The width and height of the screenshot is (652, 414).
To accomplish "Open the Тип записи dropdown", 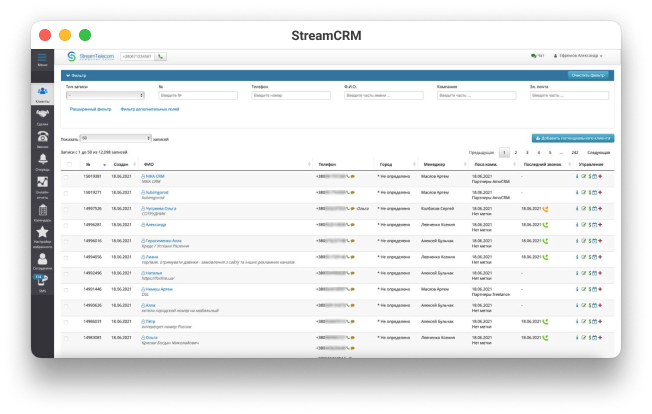I will tap(108, 96).
